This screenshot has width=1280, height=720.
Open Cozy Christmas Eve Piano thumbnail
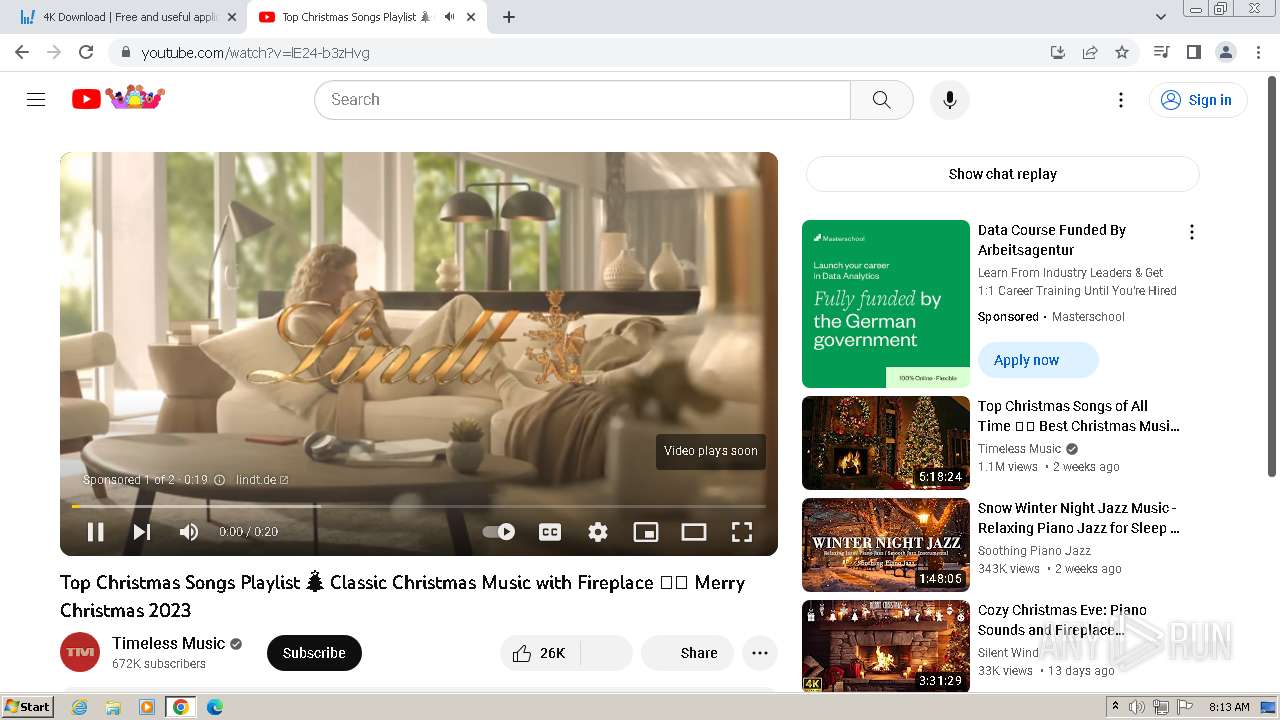click(x=886, y=646)
